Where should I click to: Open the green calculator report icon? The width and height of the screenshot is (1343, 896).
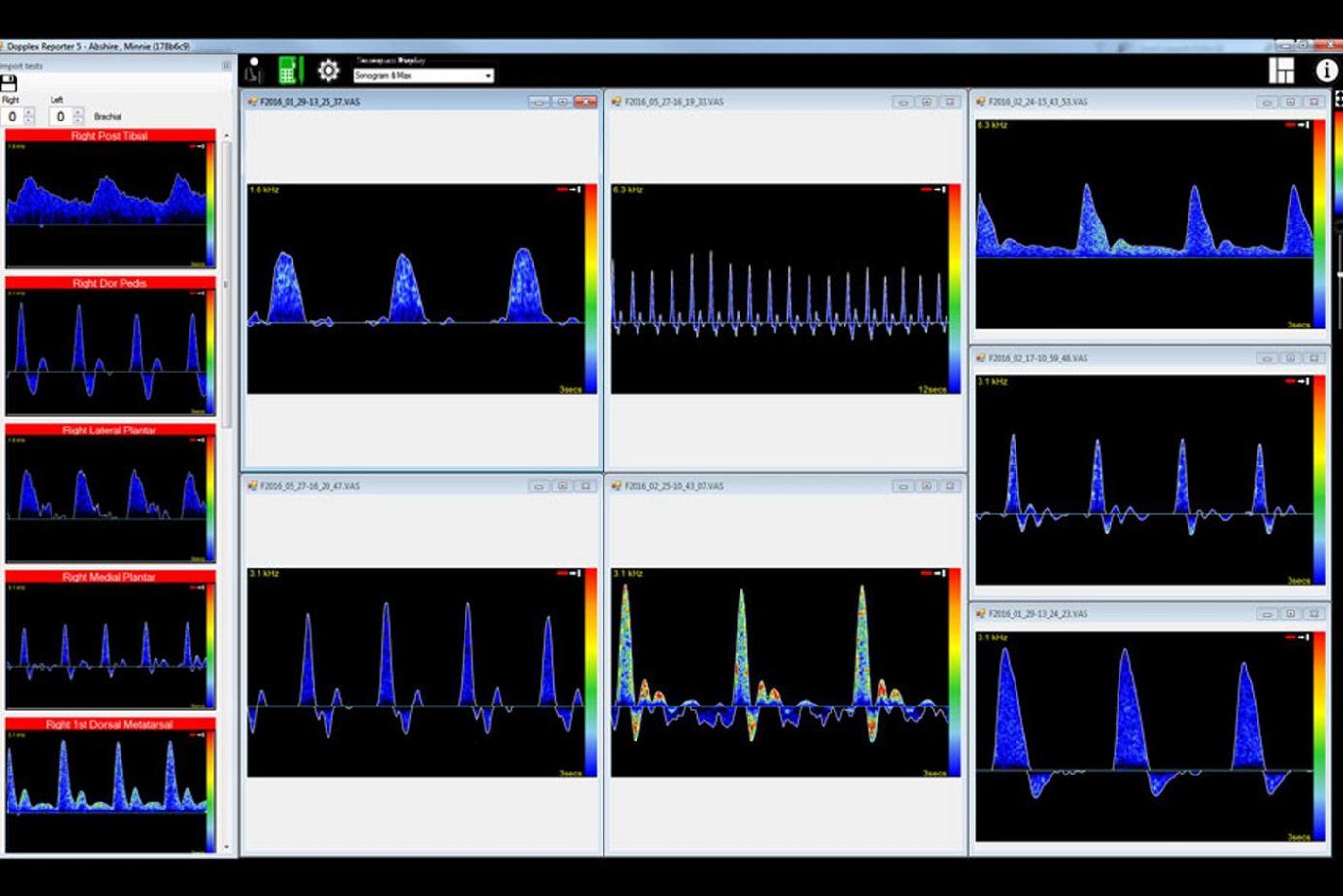click(290, 70)
